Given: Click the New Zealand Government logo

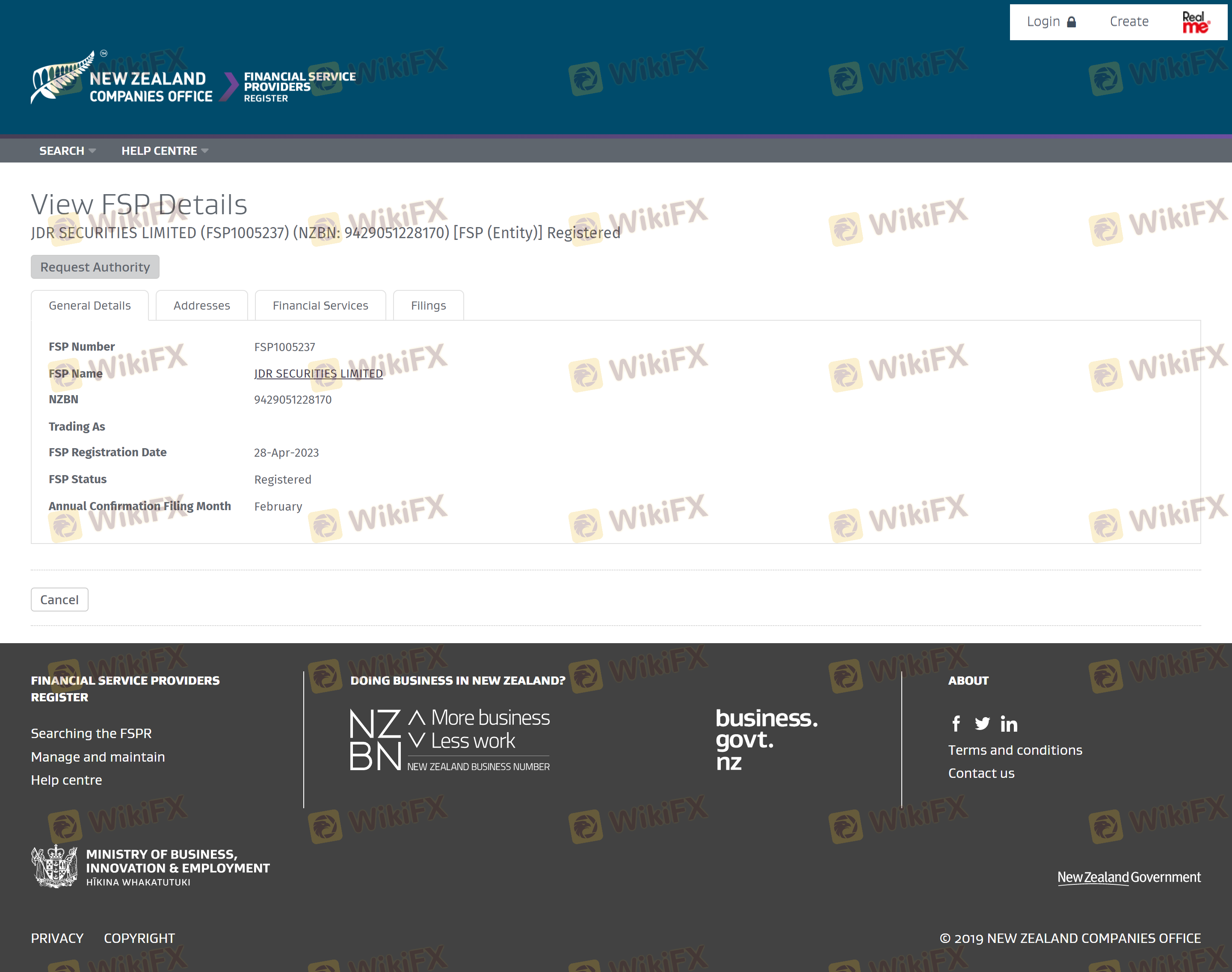Looking at the screenshot, I should (1128, 877).
